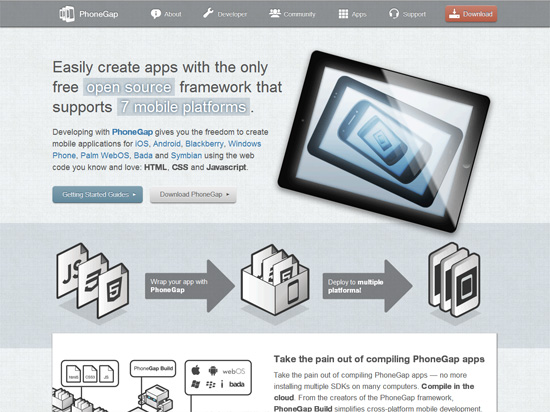The height and width of the screenshot is (412, 550).
Task: Click the stacked mobile devices illustration
Action: point(454,279)
